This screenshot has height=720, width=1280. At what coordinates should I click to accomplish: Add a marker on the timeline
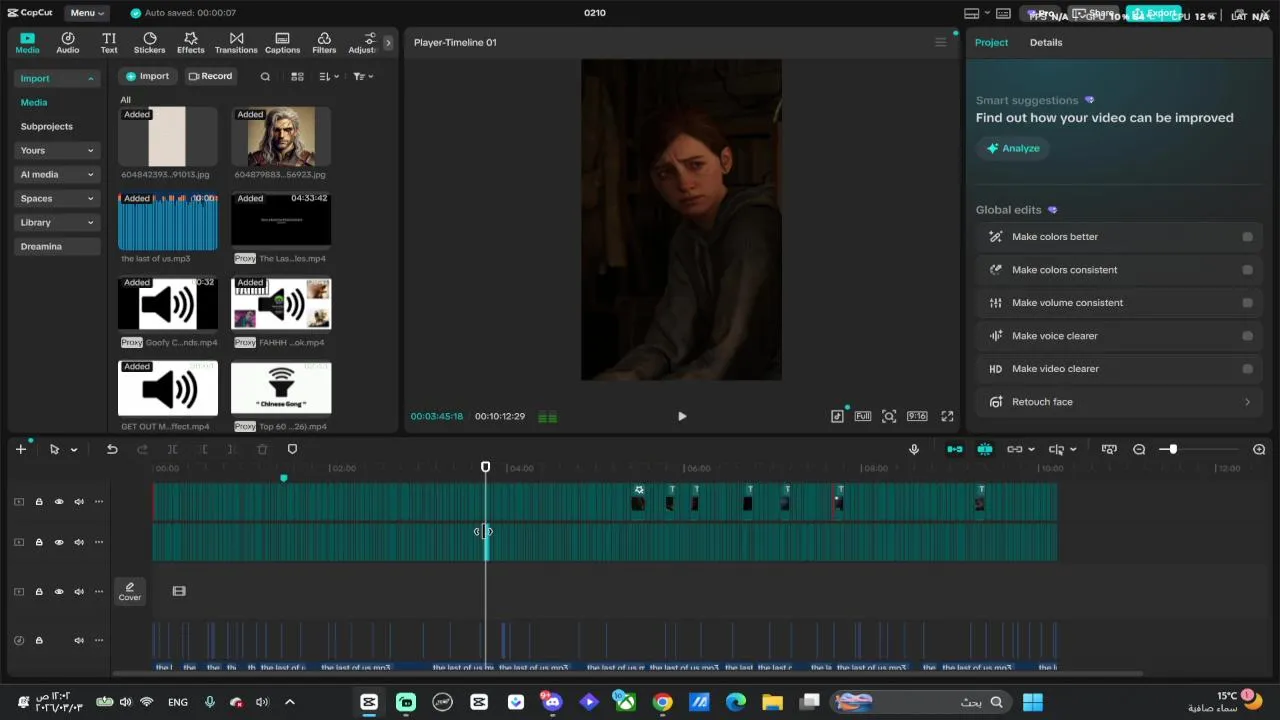(x=292, y=449)
